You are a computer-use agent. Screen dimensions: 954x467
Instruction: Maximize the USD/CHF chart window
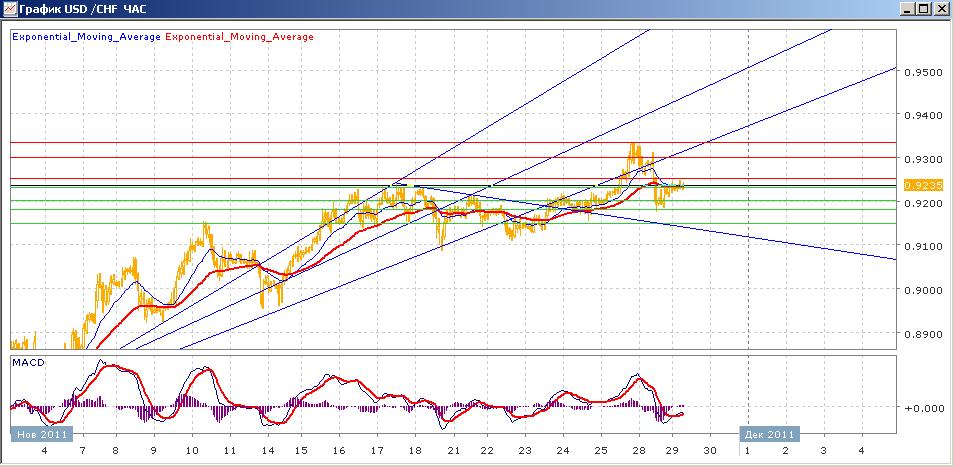click(923, 9)
